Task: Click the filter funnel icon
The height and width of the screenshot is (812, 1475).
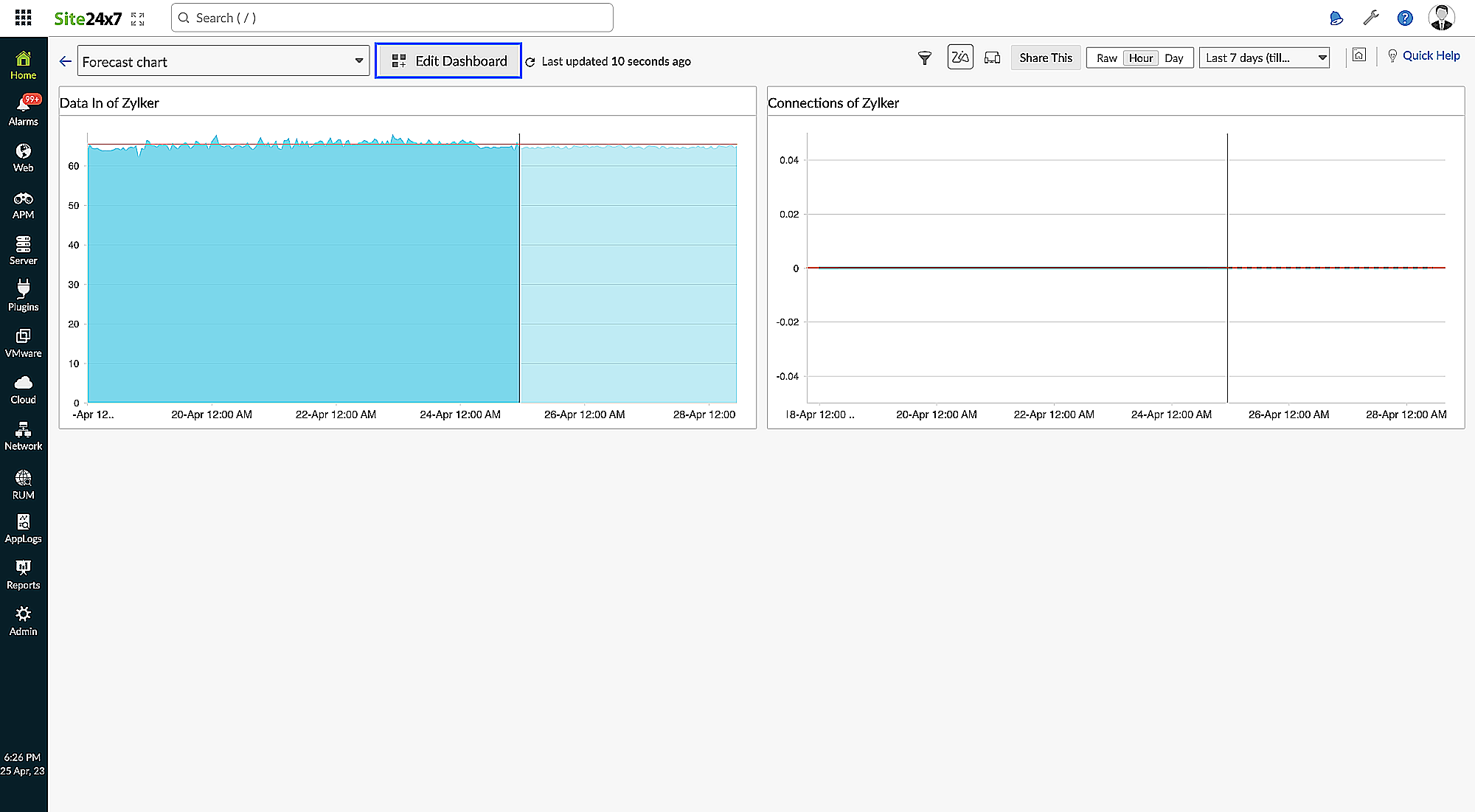Action: [924, 58]
